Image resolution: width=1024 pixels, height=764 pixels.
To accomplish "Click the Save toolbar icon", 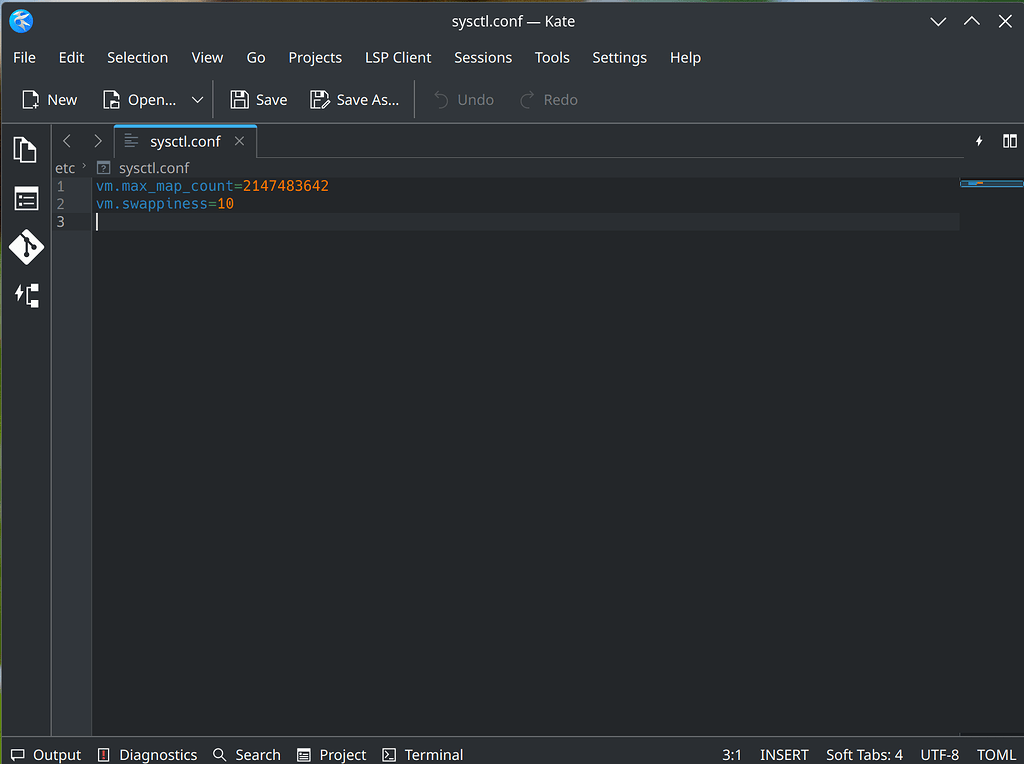I will [258, 99].
